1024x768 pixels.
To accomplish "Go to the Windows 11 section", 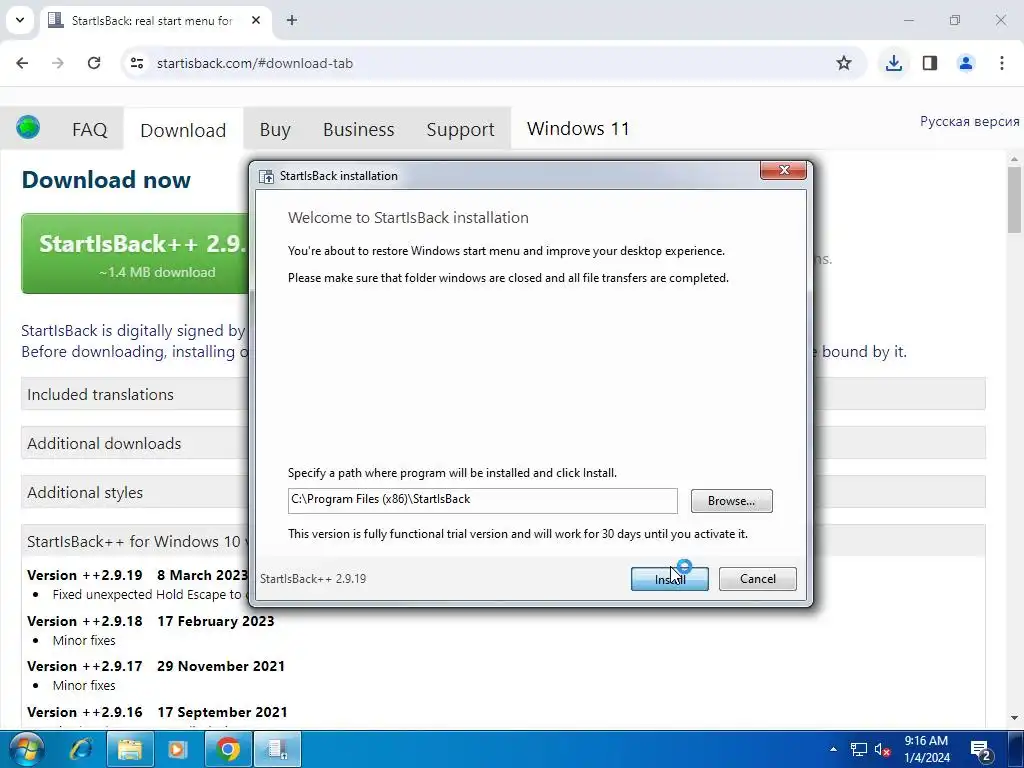I will click(x=578, y=129).
